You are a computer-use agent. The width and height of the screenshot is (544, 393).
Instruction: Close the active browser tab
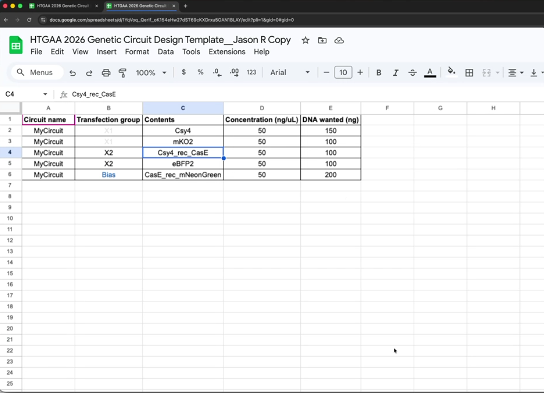[x=174, y=6]
